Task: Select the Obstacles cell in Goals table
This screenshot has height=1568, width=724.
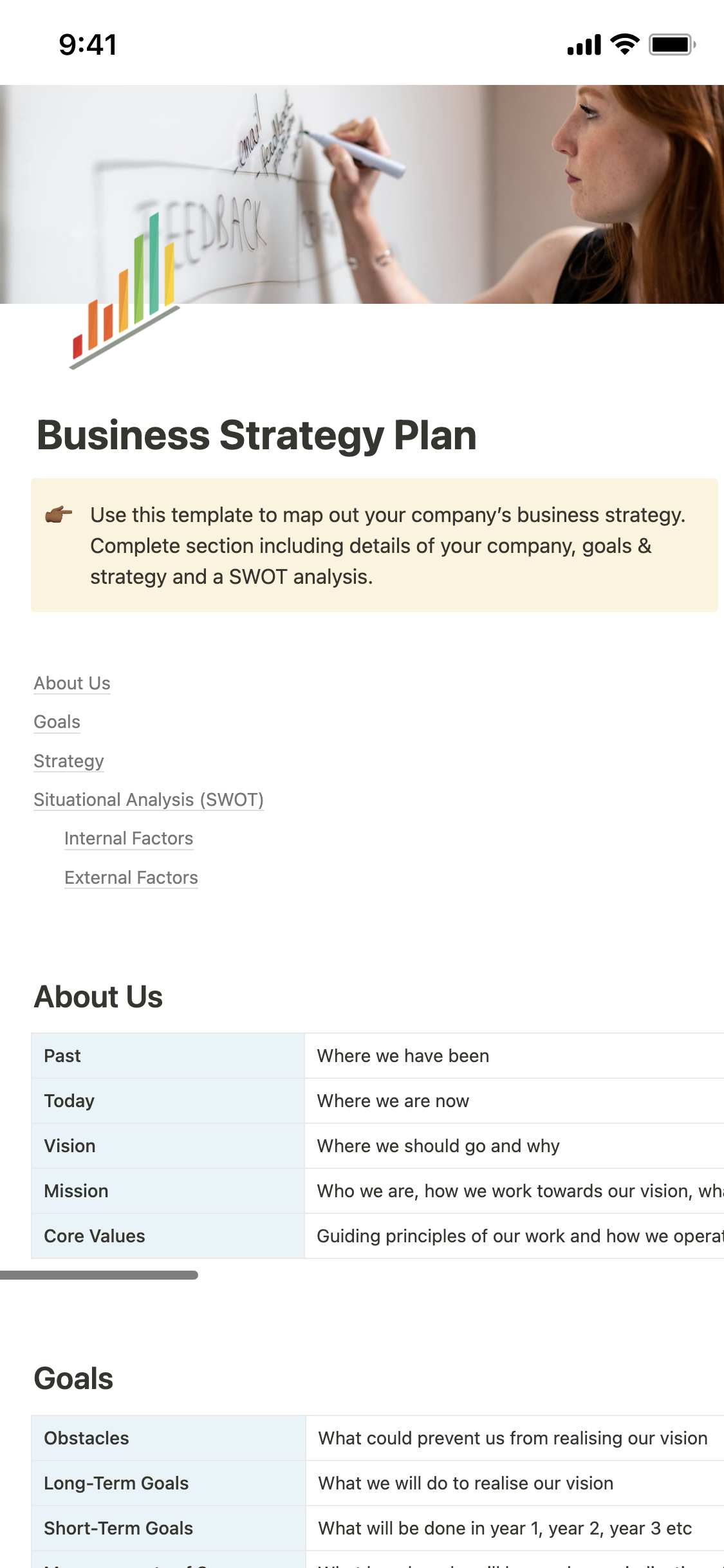Action: click(167, 1439)
